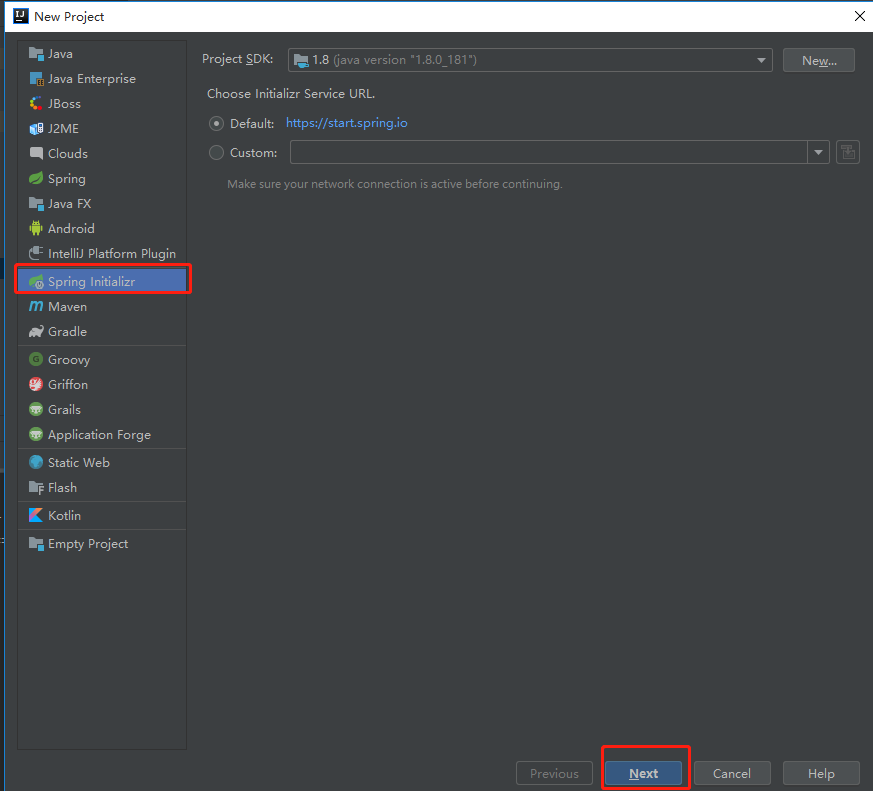Select the Flash project type label
Image resolution: width=873 pixels, height=791 pixels.
pos(62,488)
